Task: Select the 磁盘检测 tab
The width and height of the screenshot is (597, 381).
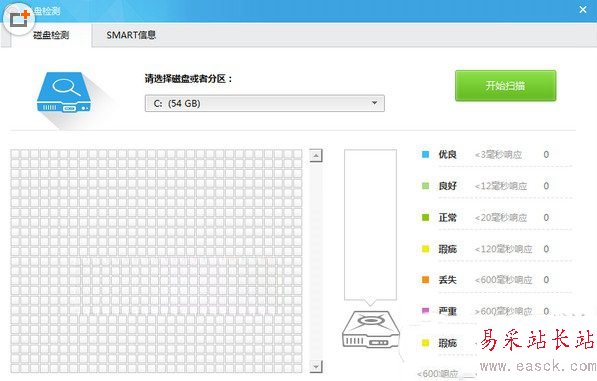Action: 51,35
